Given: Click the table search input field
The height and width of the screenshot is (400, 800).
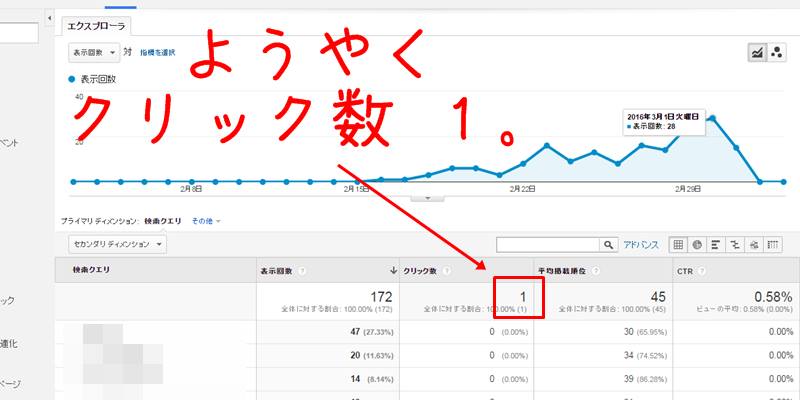Looking at the screenshot, I should [x=547, y=244].
